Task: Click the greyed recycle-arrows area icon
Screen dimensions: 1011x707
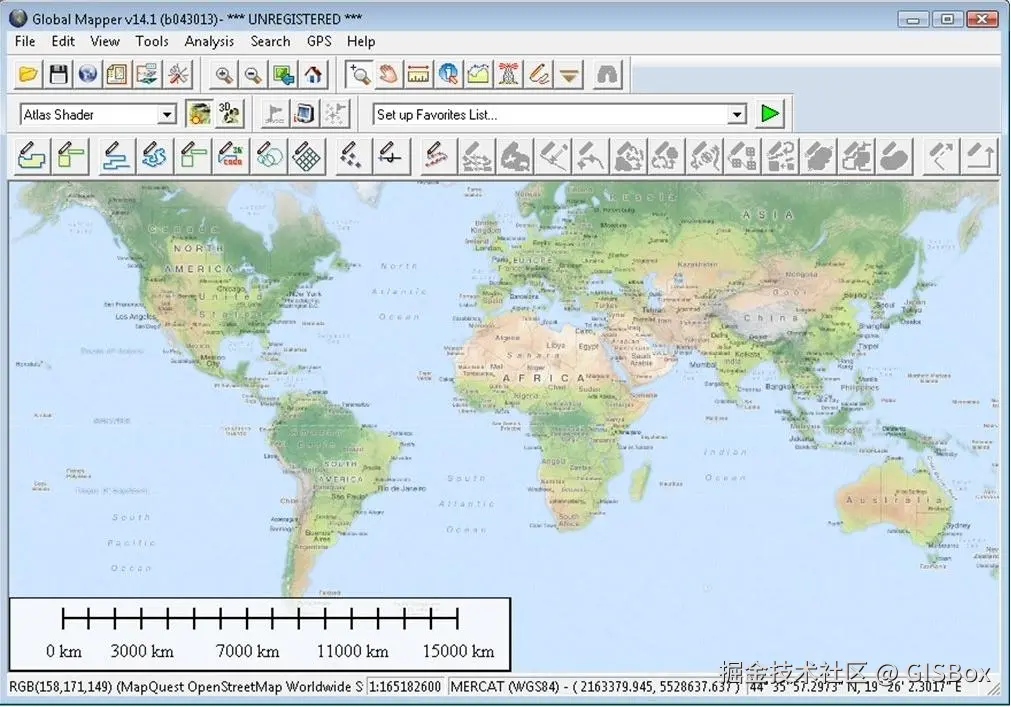Action: [667, 157]
